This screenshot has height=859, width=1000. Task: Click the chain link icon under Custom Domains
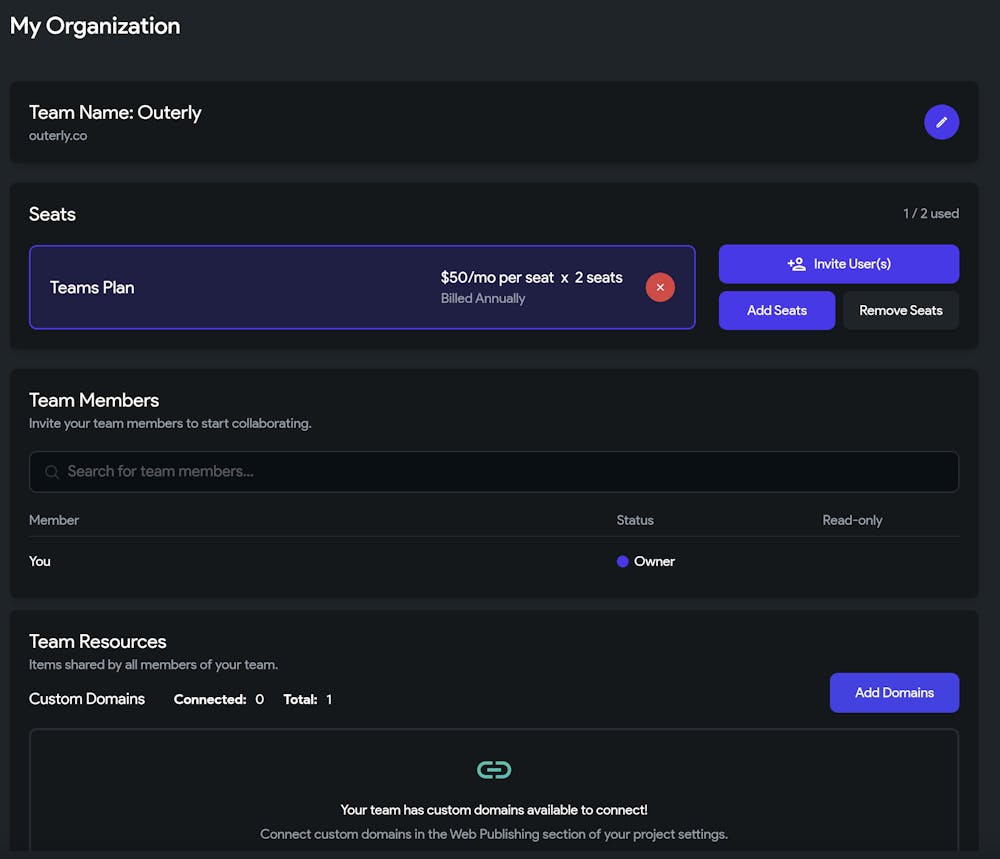pos(494,769)
